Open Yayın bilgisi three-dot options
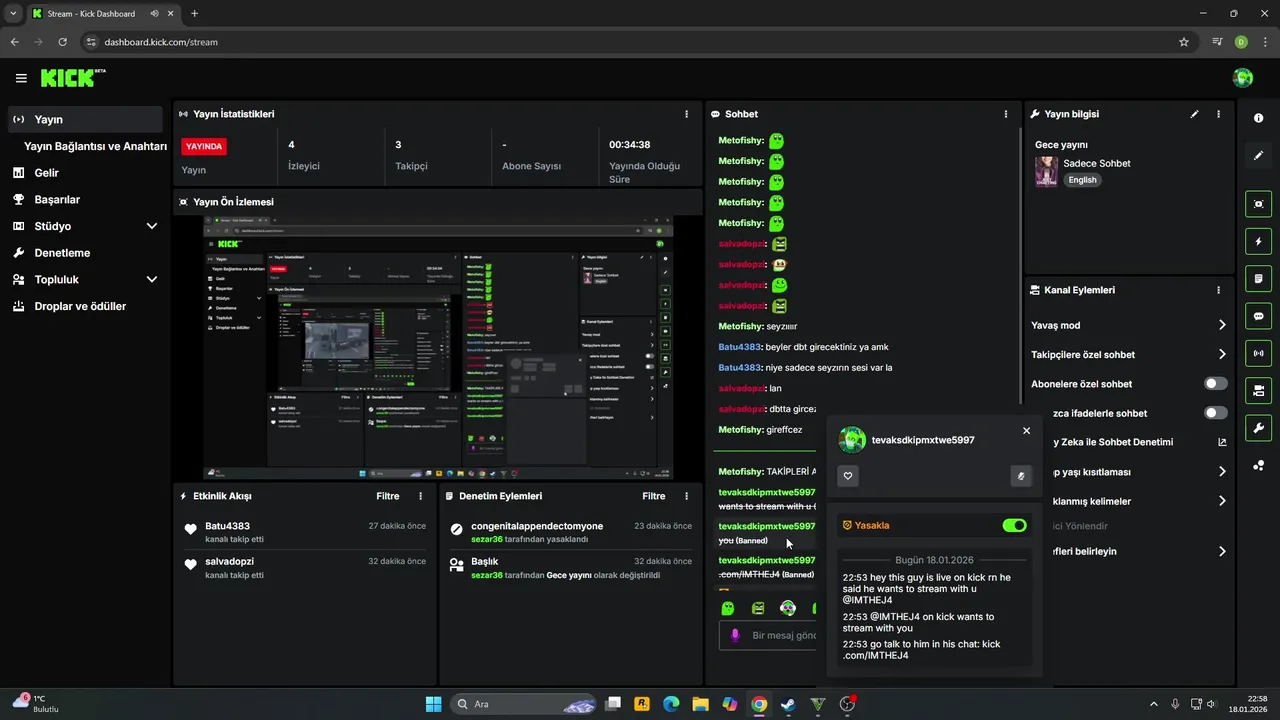The height and width of the screenshot is (720, 1280). coord(1218,114)
